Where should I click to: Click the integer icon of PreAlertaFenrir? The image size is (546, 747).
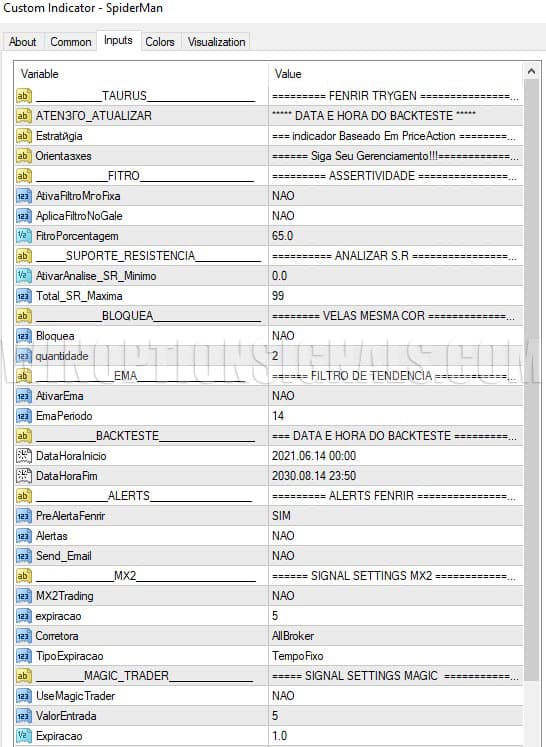point(23,516)
